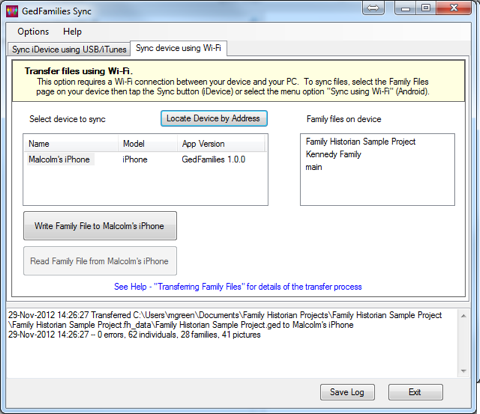The image size is (480, 414).
Task: Switch to Sync iDevice using USB/iTunes tab
Action: (69, 49)
